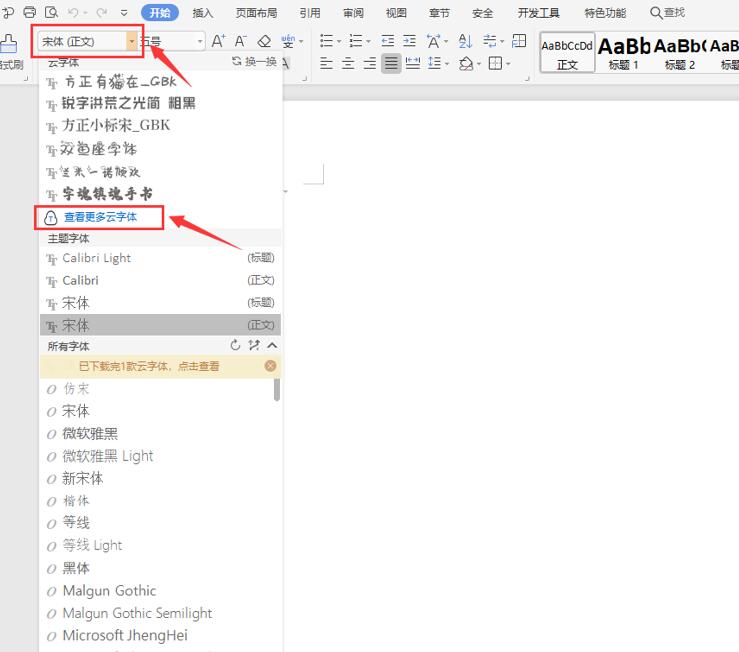Collapse the all fonts section
Screen dimensions: 739x652
point(272,345)
